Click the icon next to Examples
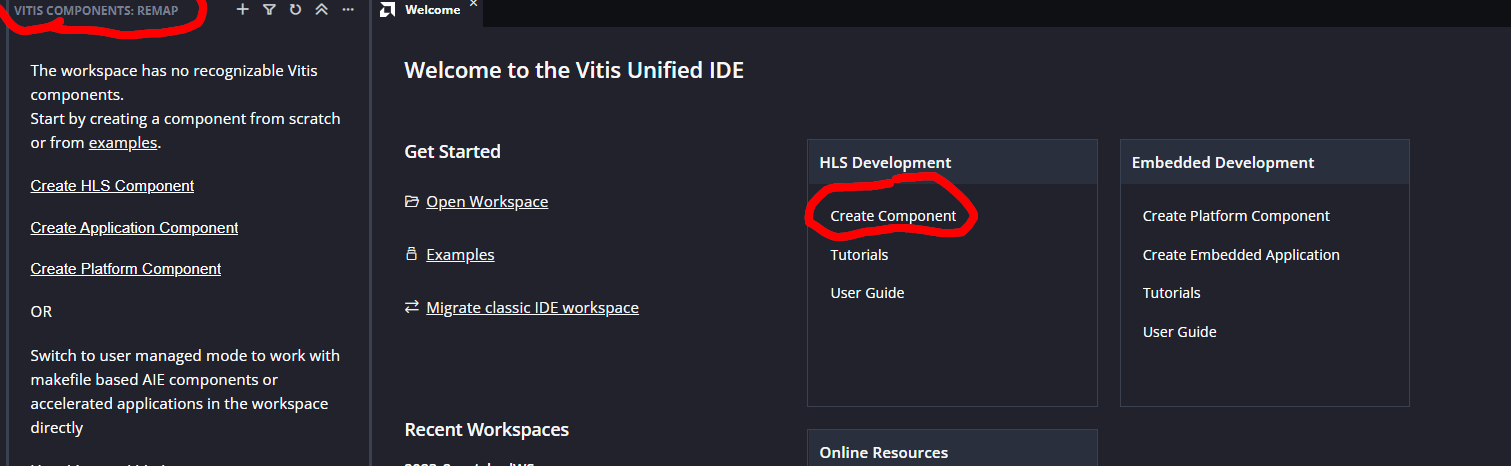Screen dimensions: 1511x466 click(x=411, y=255)
